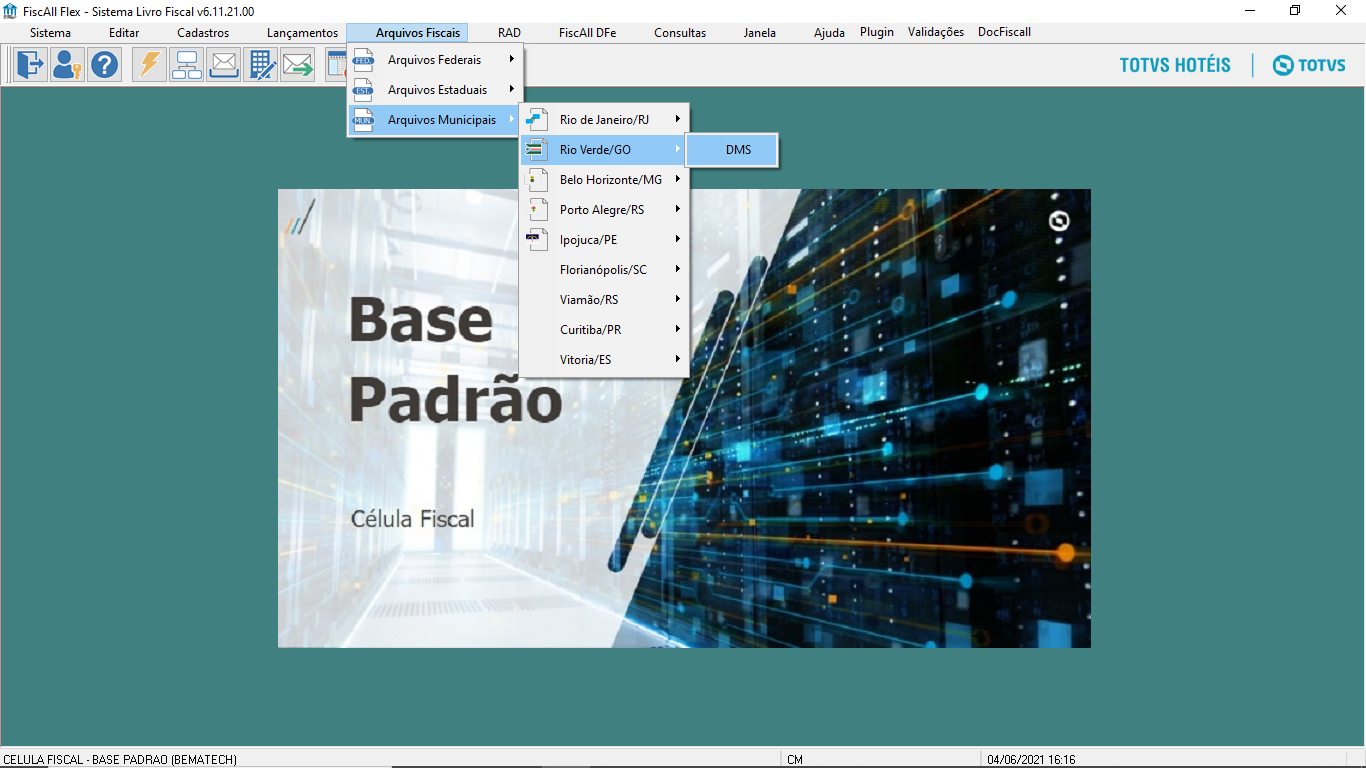Click the Belo Horizonte/MG file icon

coord(537,180)
